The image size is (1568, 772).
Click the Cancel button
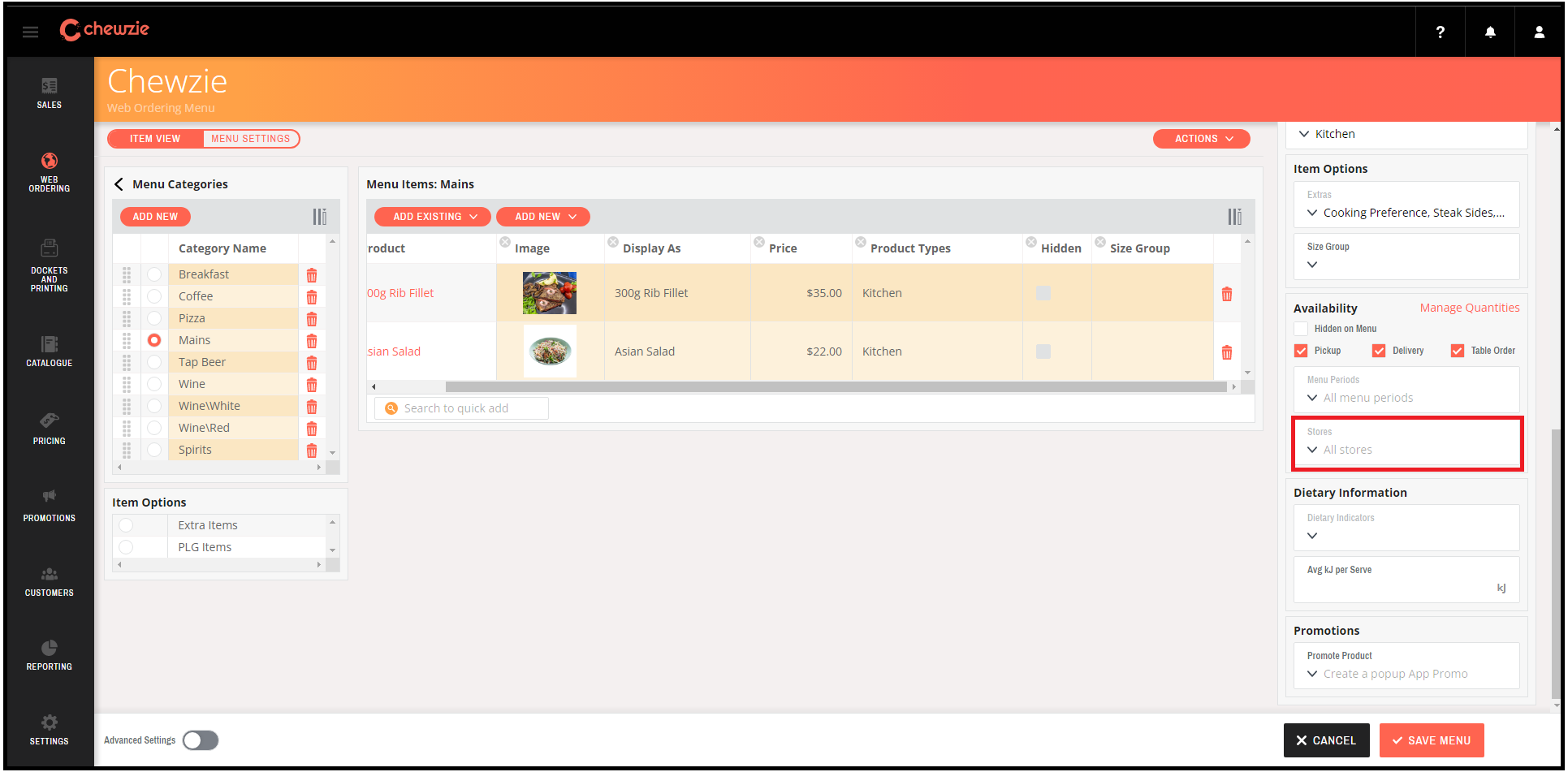[1326, 740]
